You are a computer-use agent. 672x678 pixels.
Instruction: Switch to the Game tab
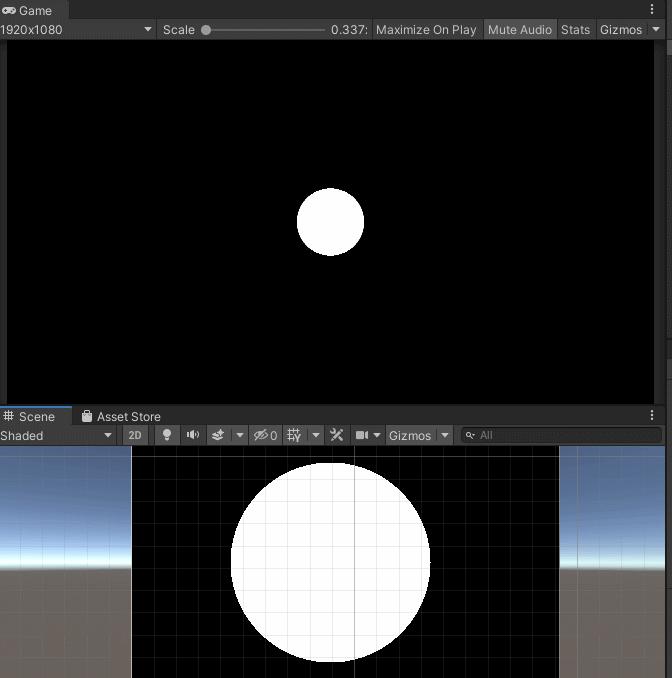(34, 10)
